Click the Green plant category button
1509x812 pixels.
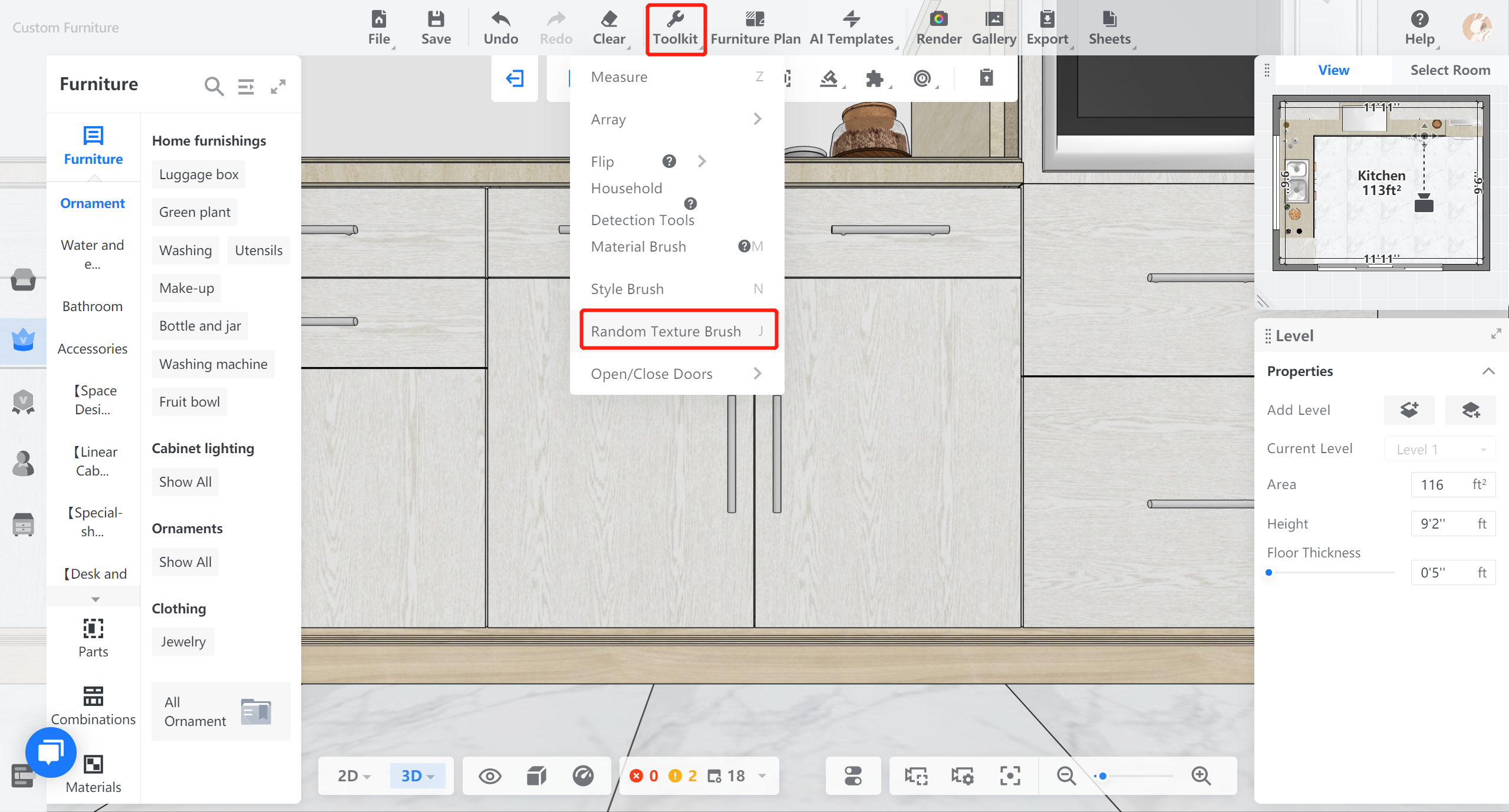pos(195,212)
